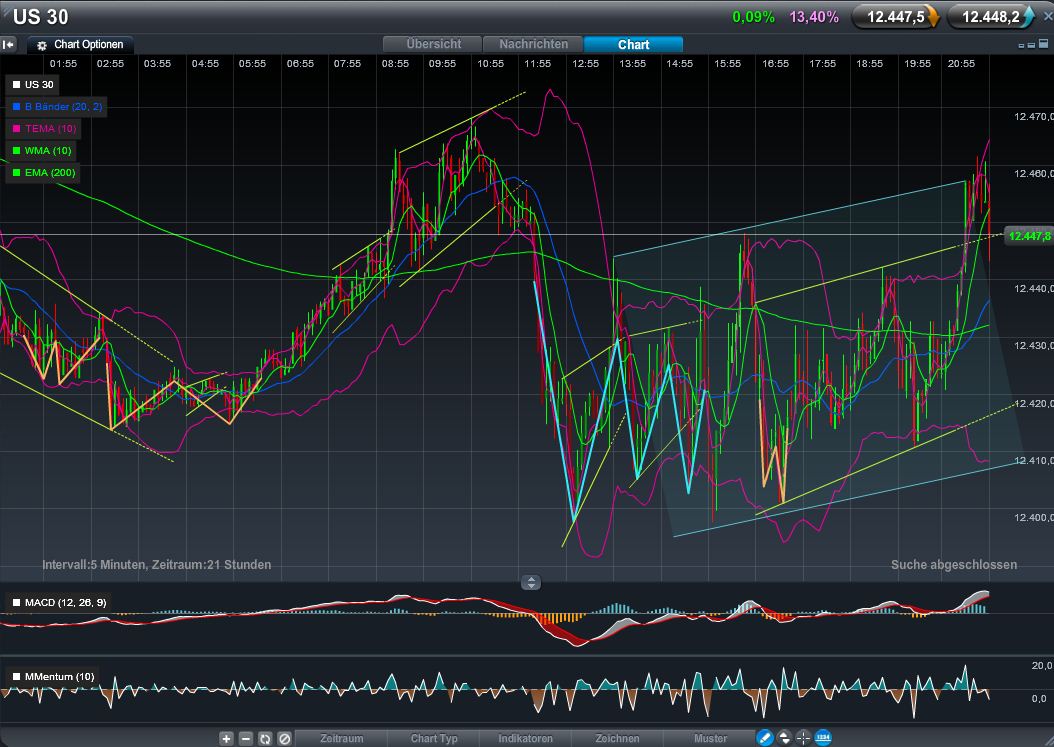Viewport: 1054px width, 747px height.
Task: Click the crosshair tool icon
Action: (x=804, y=738)
